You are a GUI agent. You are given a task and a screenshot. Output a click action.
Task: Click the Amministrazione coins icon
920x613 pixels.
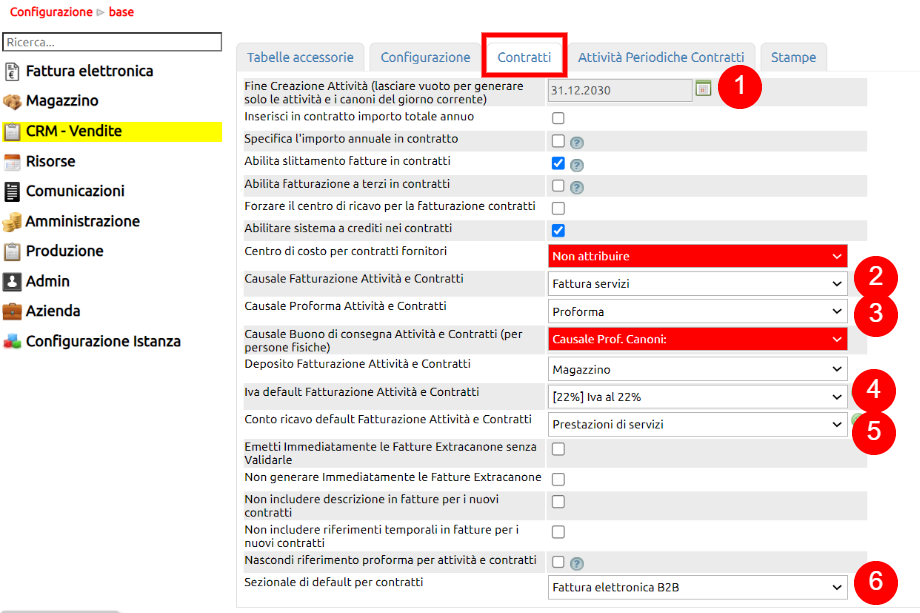pos(12,222)
